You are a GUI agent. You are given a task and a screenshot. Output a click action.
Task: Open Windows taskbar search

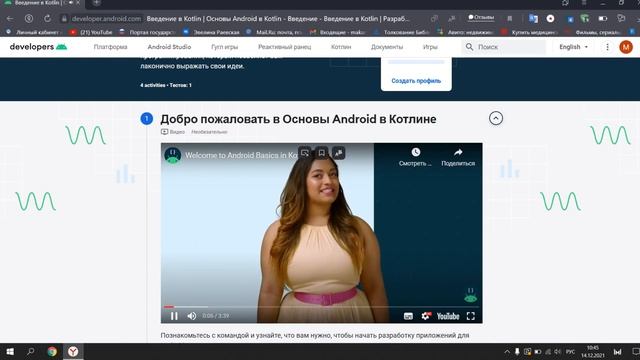pyautogui.click(x=30, y=351)
